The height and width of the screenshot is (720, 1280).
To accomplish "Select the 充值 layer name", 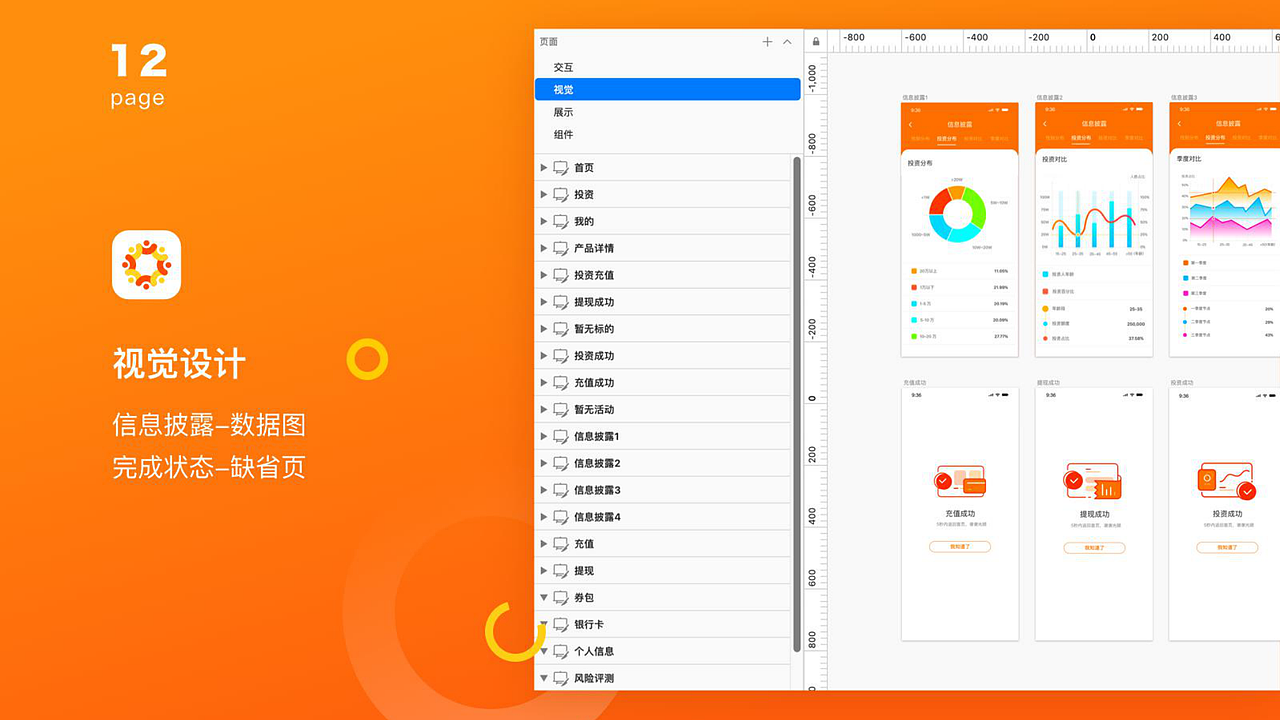I will 584,544.
